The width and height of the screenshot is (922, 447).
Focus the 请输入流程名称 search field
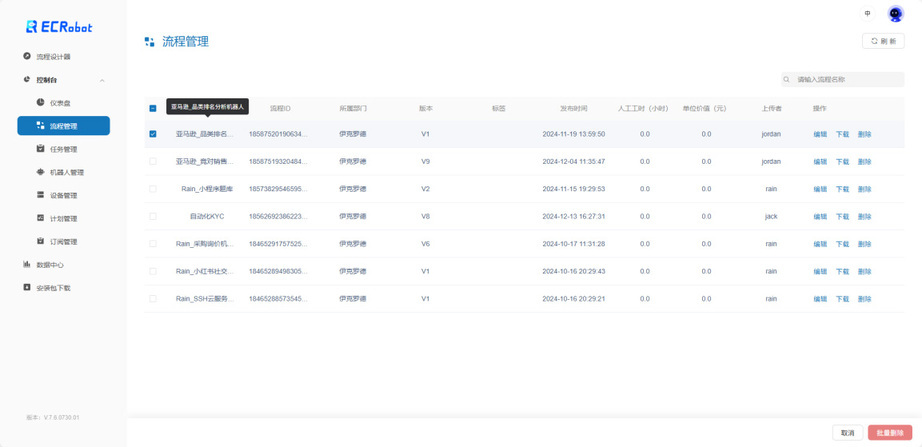[x=843, y=79]
